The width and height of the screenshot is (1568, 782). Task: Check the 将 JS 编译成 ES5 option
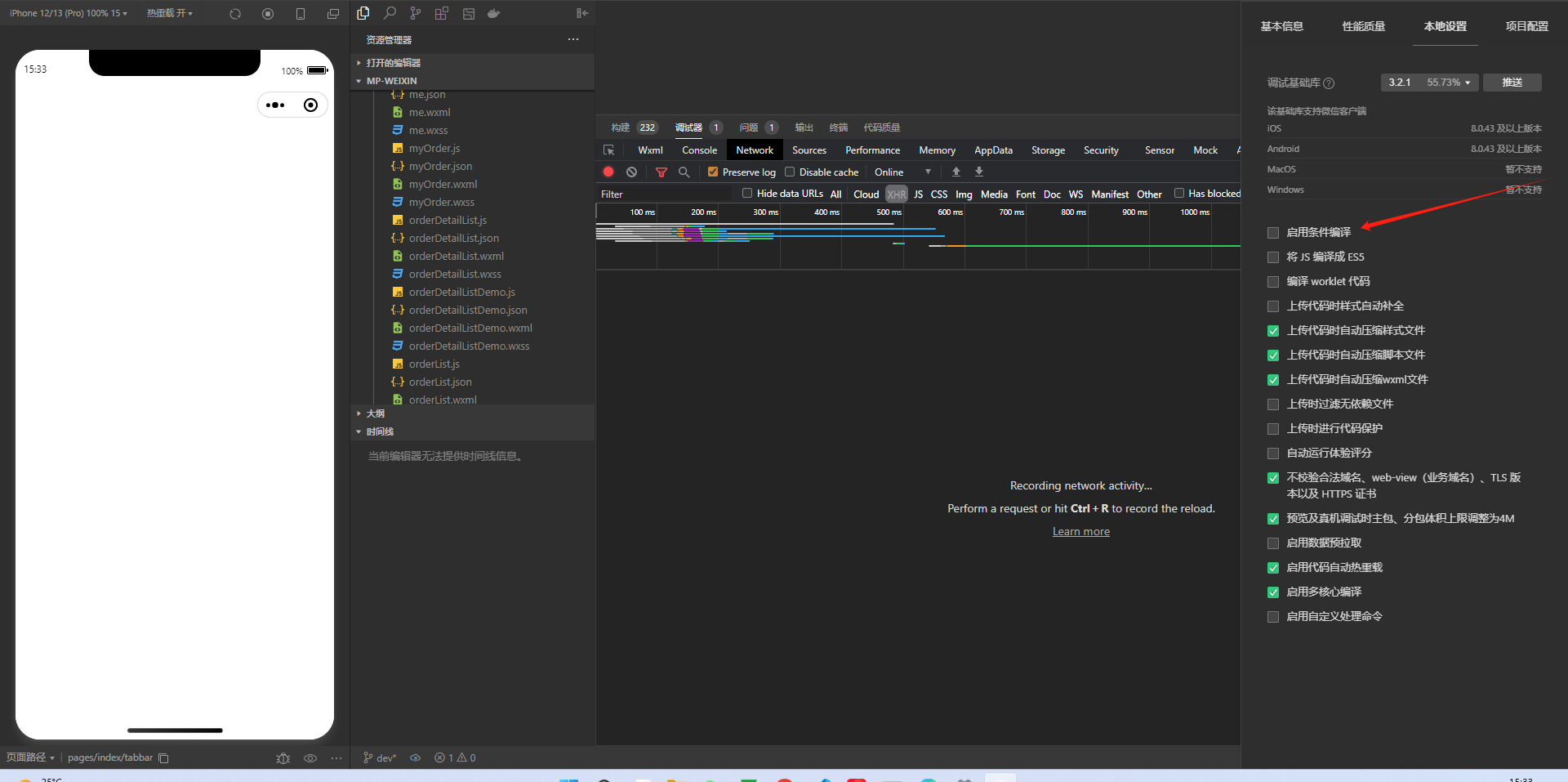coord(1273,257)
